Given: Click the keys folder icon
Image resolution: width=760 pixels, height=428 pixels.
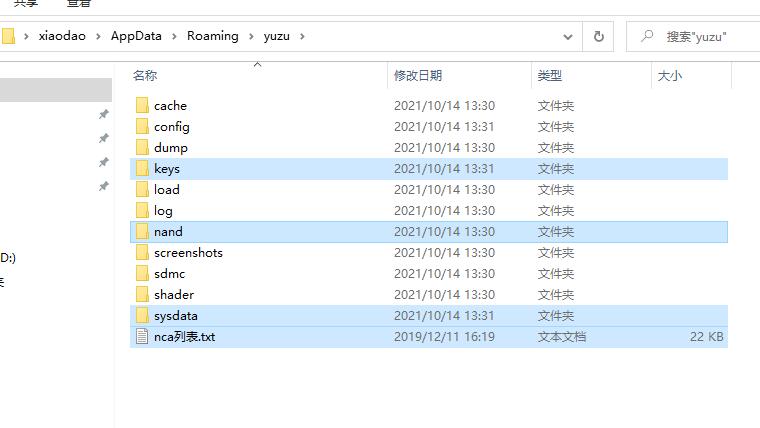Looking at the screenshot, I should tap(142, 169).
